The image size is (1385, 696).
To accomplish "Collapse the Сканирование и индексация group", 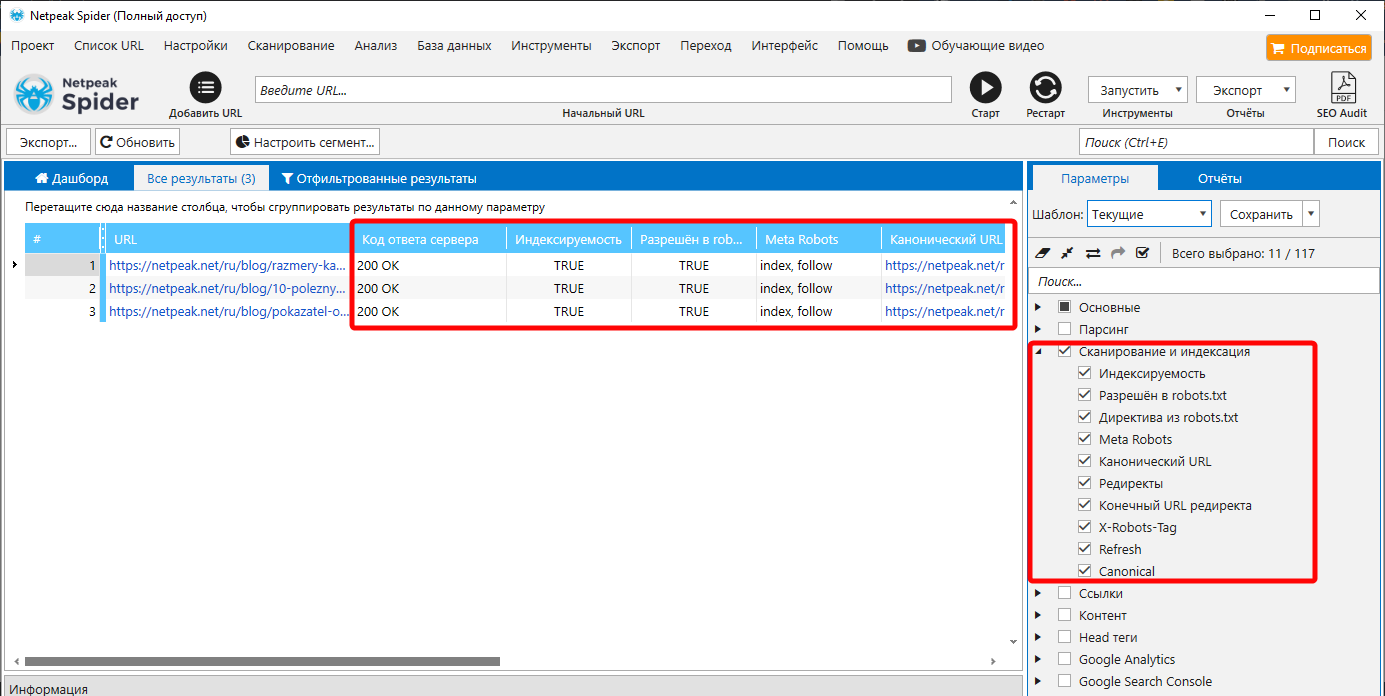I will tap(1038, 351).
